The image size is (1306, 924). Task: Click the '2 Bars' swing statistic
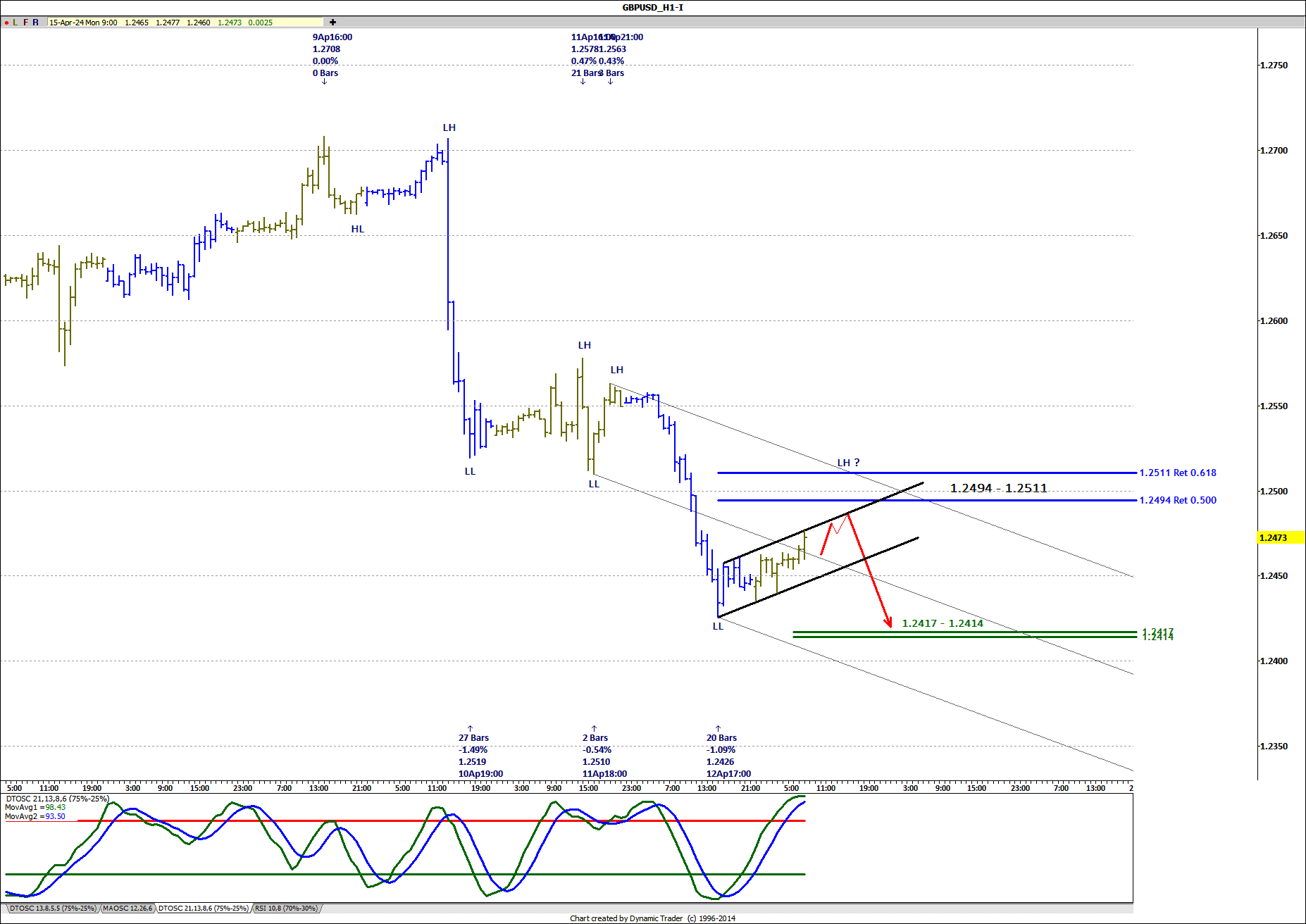point(595,738)
